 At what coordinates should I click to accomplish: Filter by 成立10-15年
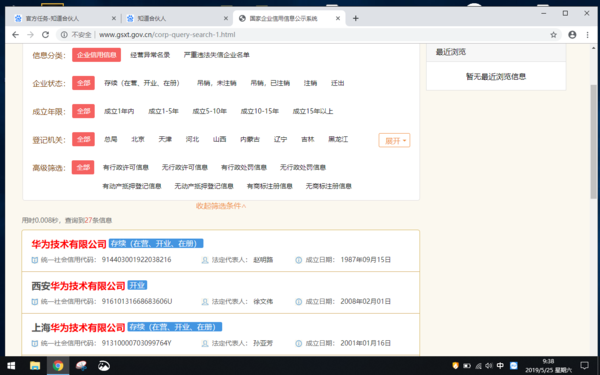(x=259, y=111)
